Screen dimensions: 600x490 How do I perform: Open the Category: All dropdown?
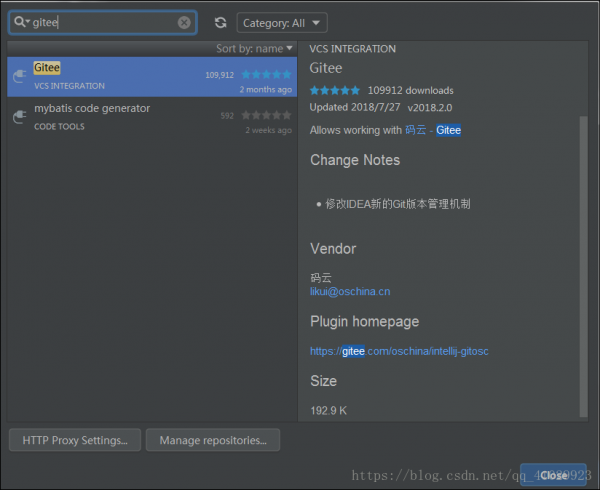tap(282, 22)
